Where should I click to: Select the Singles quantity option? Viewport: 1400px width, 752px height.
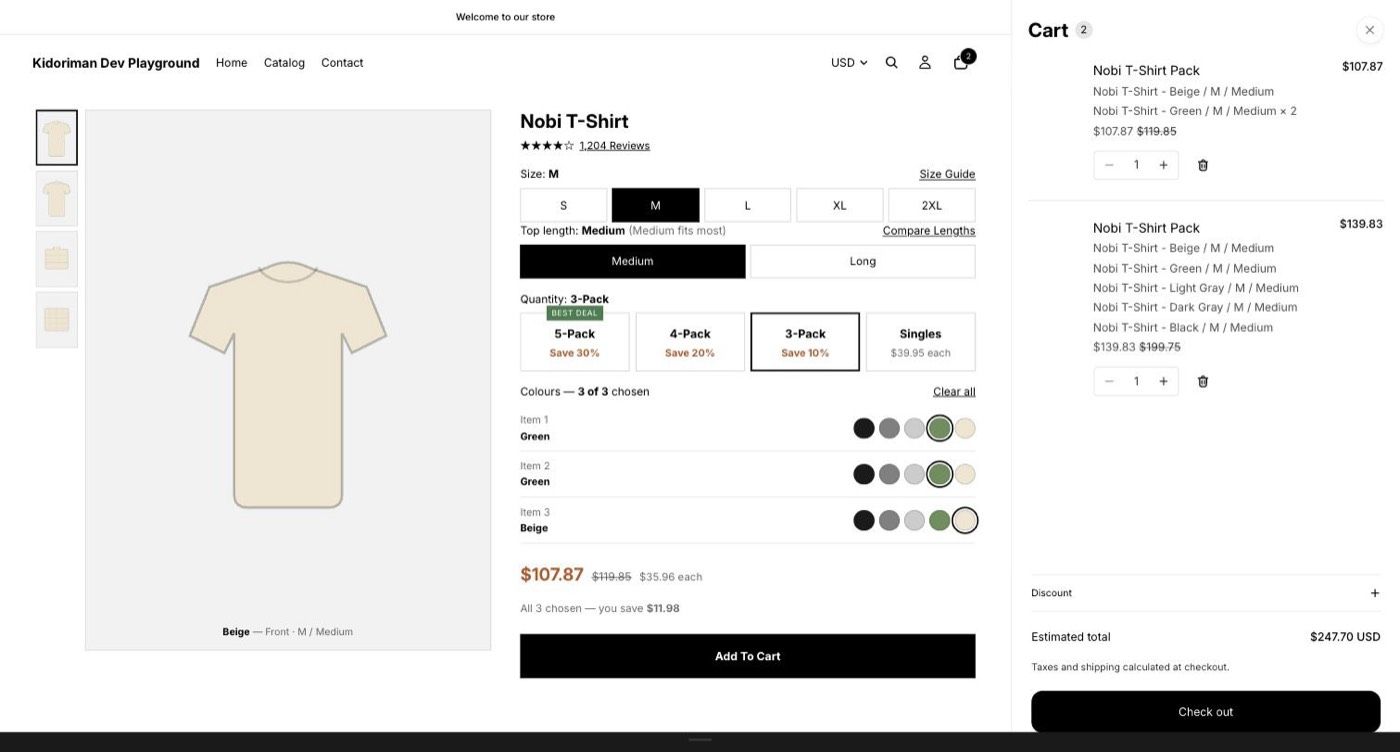(920, 342)
